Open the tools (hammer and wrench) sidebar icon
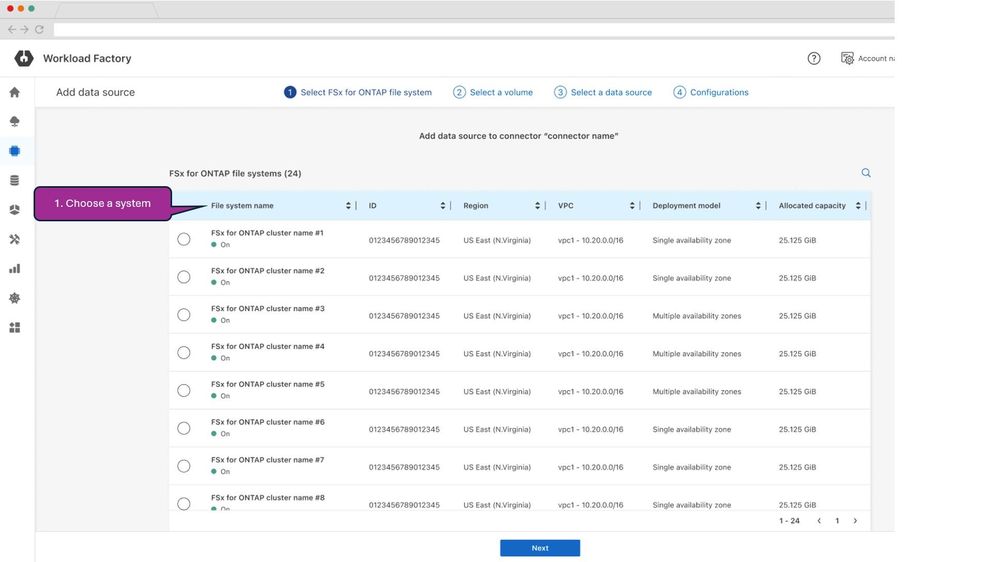 [14, 240]
